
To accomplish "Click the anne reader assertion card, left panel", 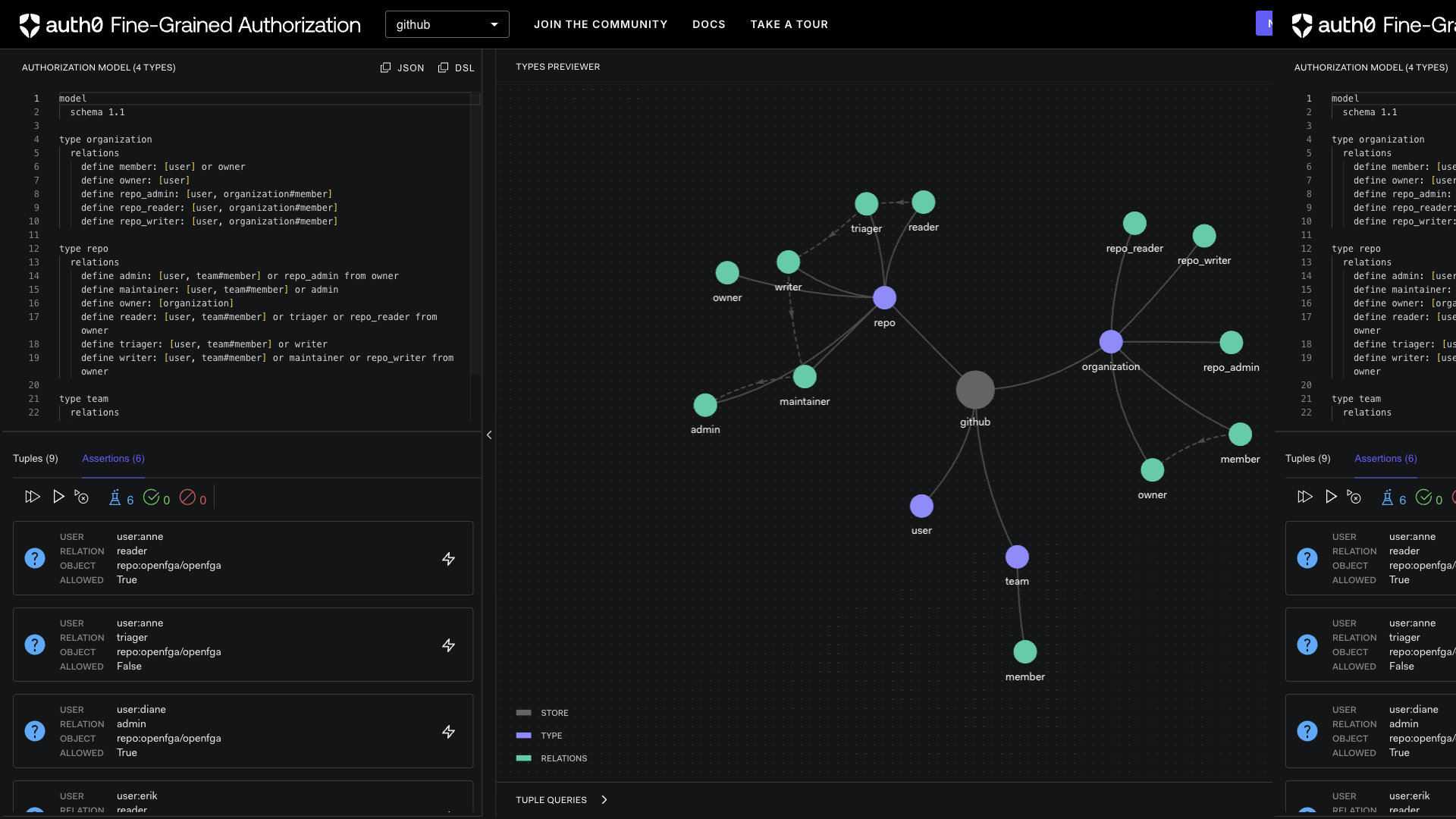I will tap(243, 558).
